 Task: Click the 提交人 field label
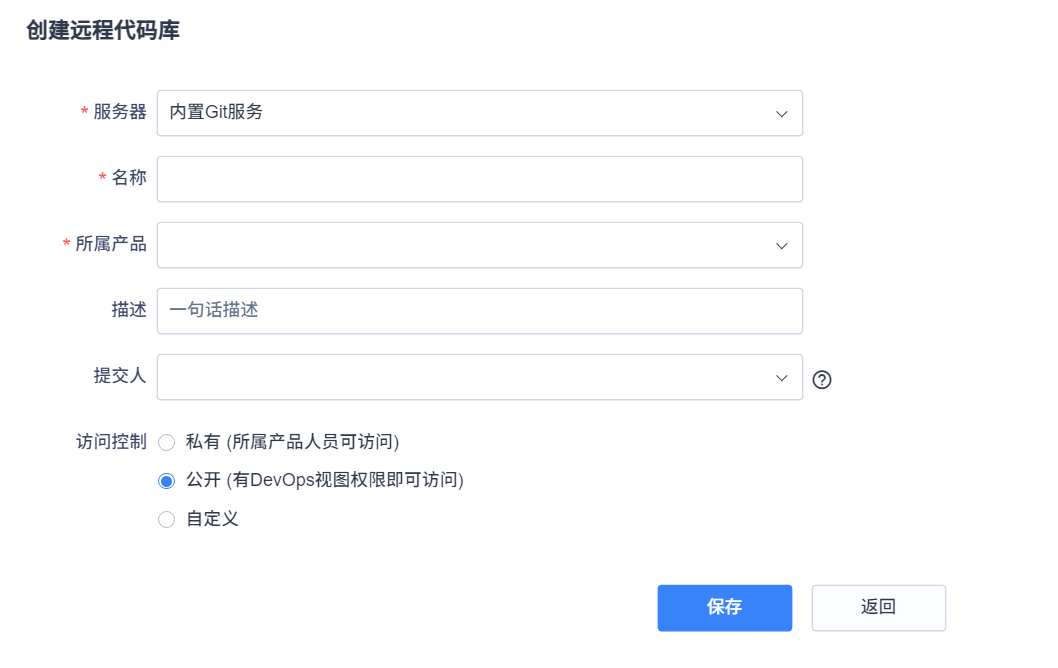coord(120,376)
